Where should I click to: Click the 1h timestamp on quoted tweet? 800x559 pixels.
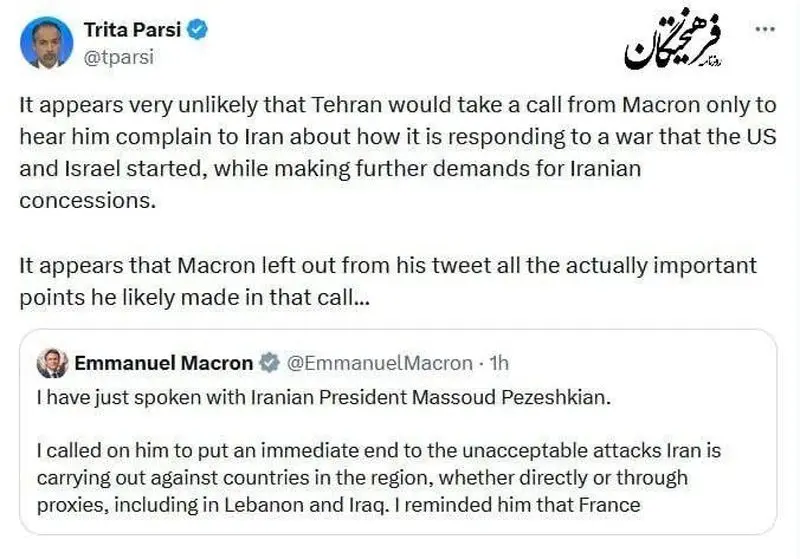[x=498, y=362]
